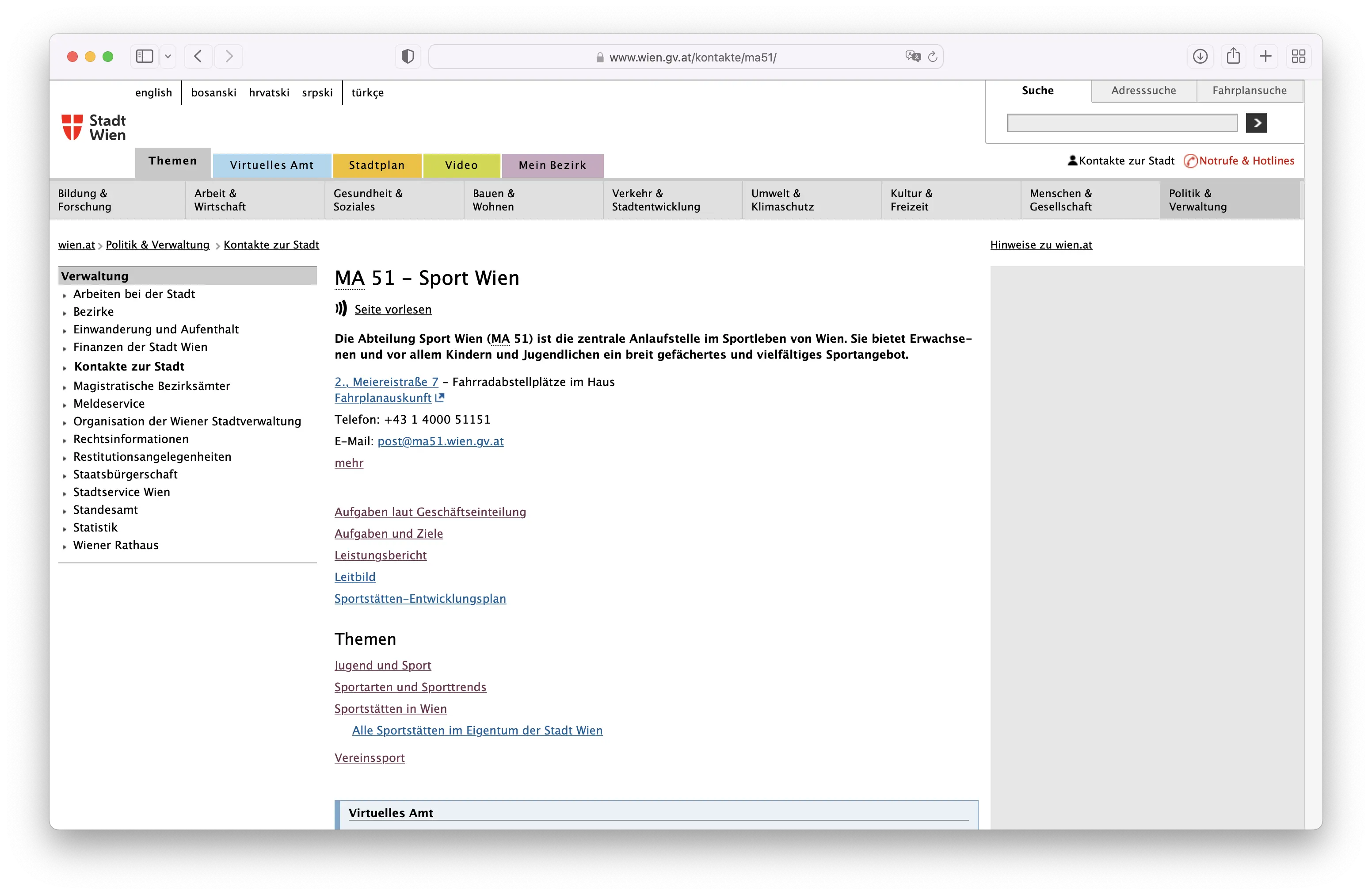Image resolution: width=1372 pixels, height=895 pixels.
Task: Open Wiener Rathaus in sidebar navigation
Action: pyautogui.click(x=115, y=545)
